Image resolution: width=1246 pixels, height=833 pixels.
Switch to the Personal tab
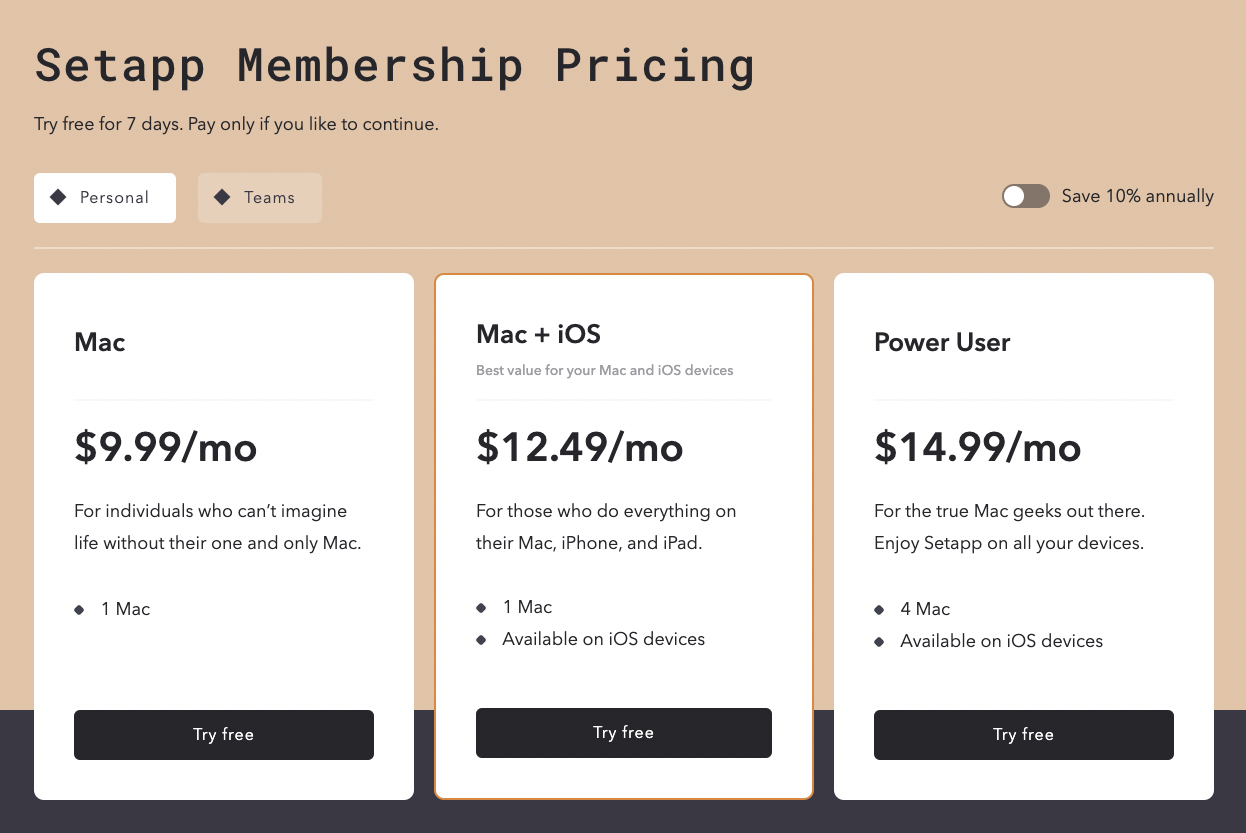[x=105, y=198]
